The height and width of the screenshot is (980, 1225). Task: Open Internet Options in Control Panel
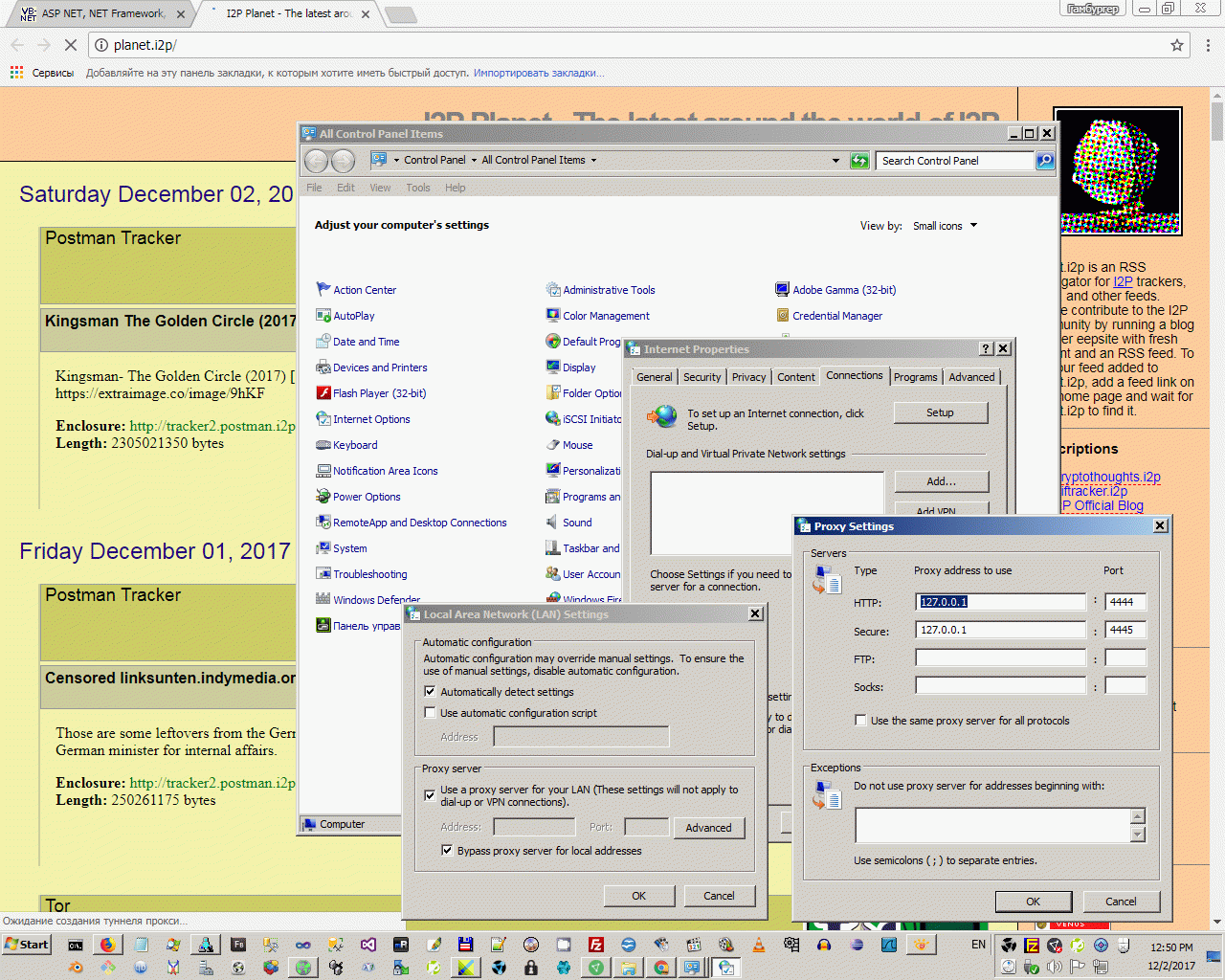click(x=363, y=419)
